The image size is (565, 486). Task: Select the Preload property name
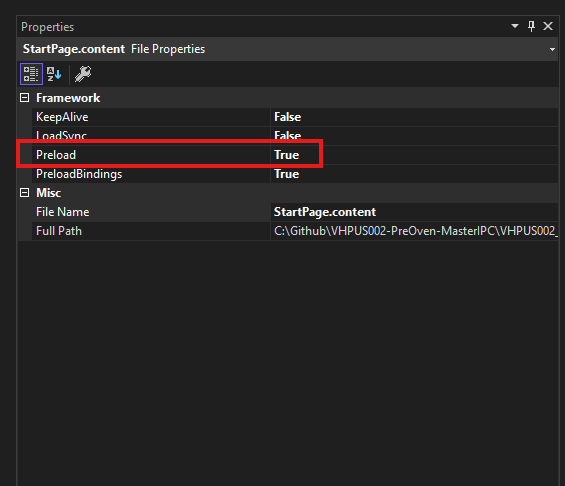(56, 155)
